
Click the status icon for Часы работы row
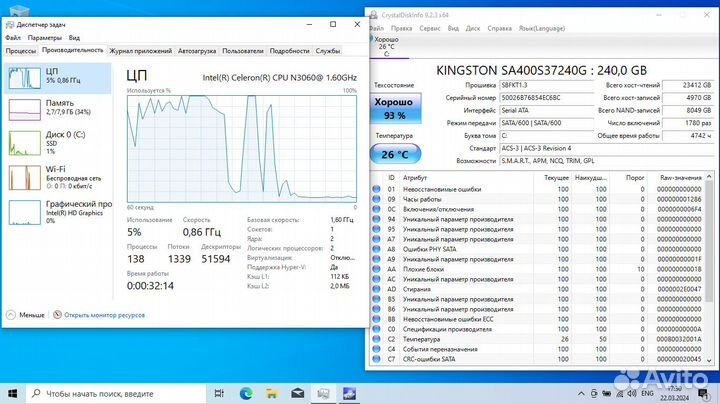377,199
